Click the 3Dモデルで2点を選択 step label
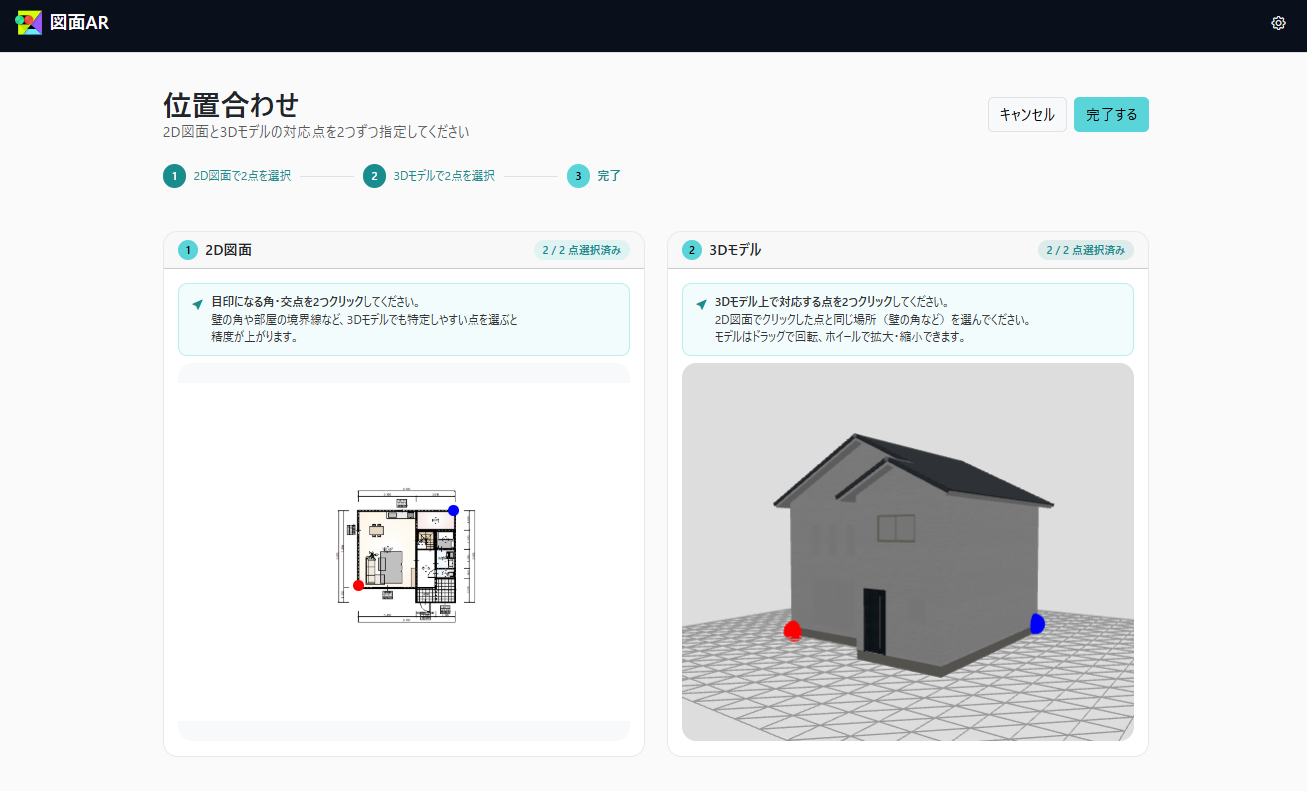 tap(444, 176)
